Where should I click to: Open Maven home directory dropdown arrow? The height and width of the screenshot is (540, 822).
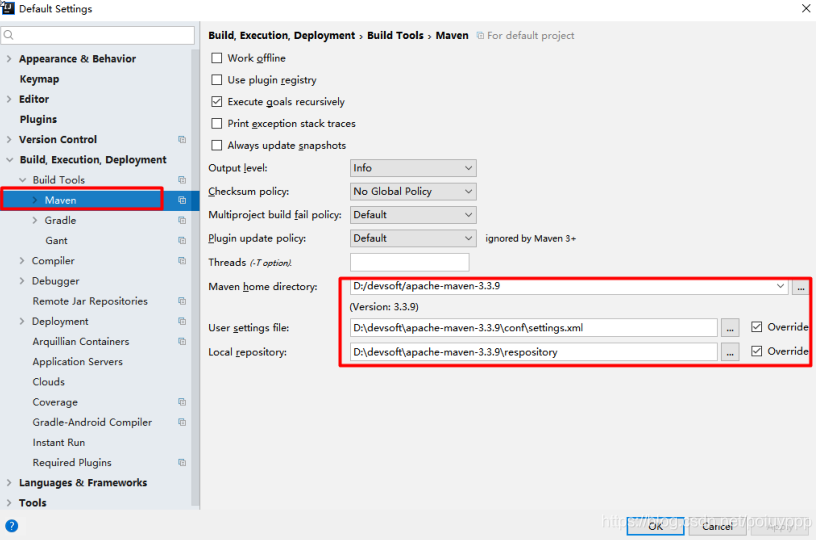pyautogui.click(x=780, y=286)
